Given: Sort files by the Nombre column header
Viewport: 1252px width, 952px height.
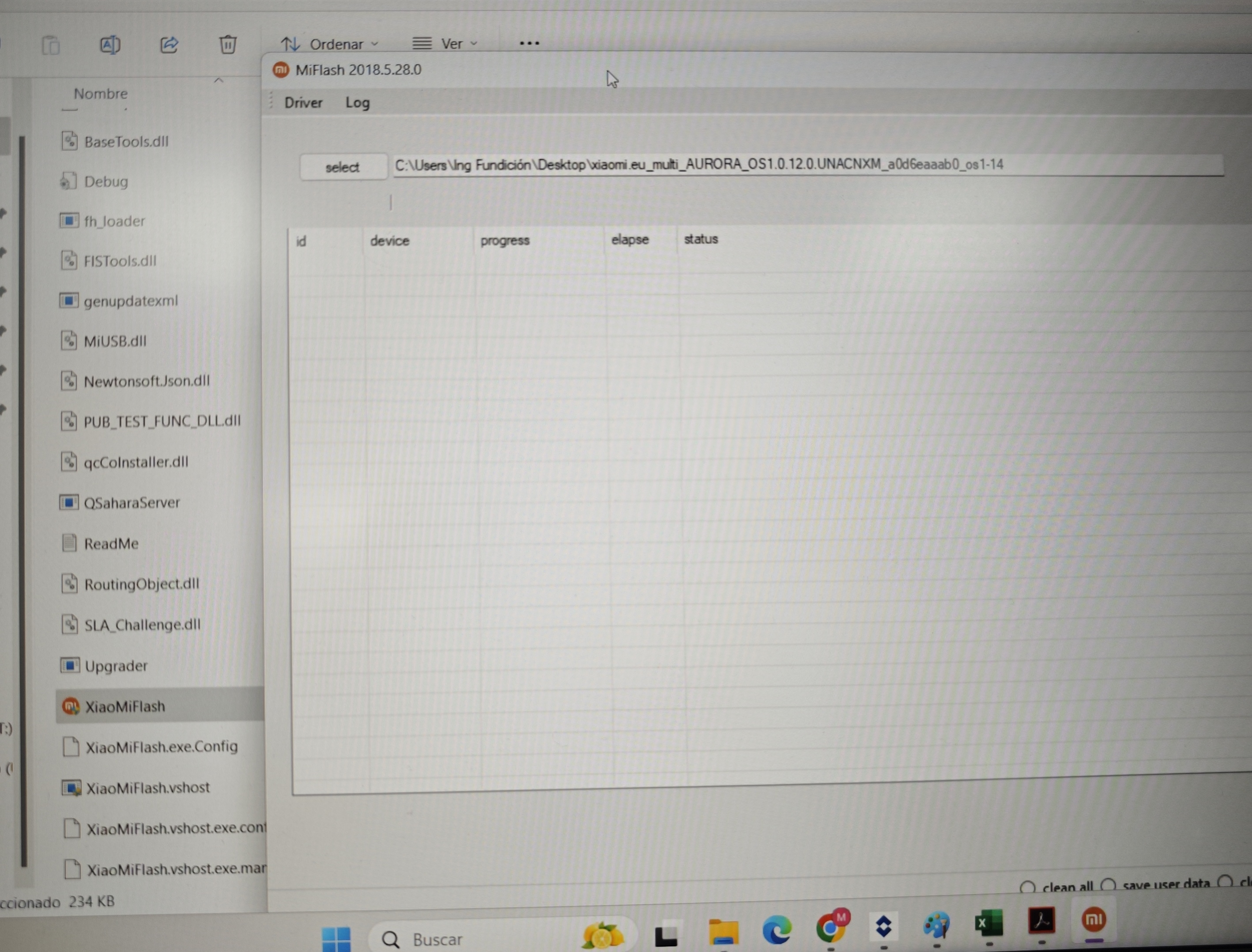Looking at the screenshot, I should [100, 94].
